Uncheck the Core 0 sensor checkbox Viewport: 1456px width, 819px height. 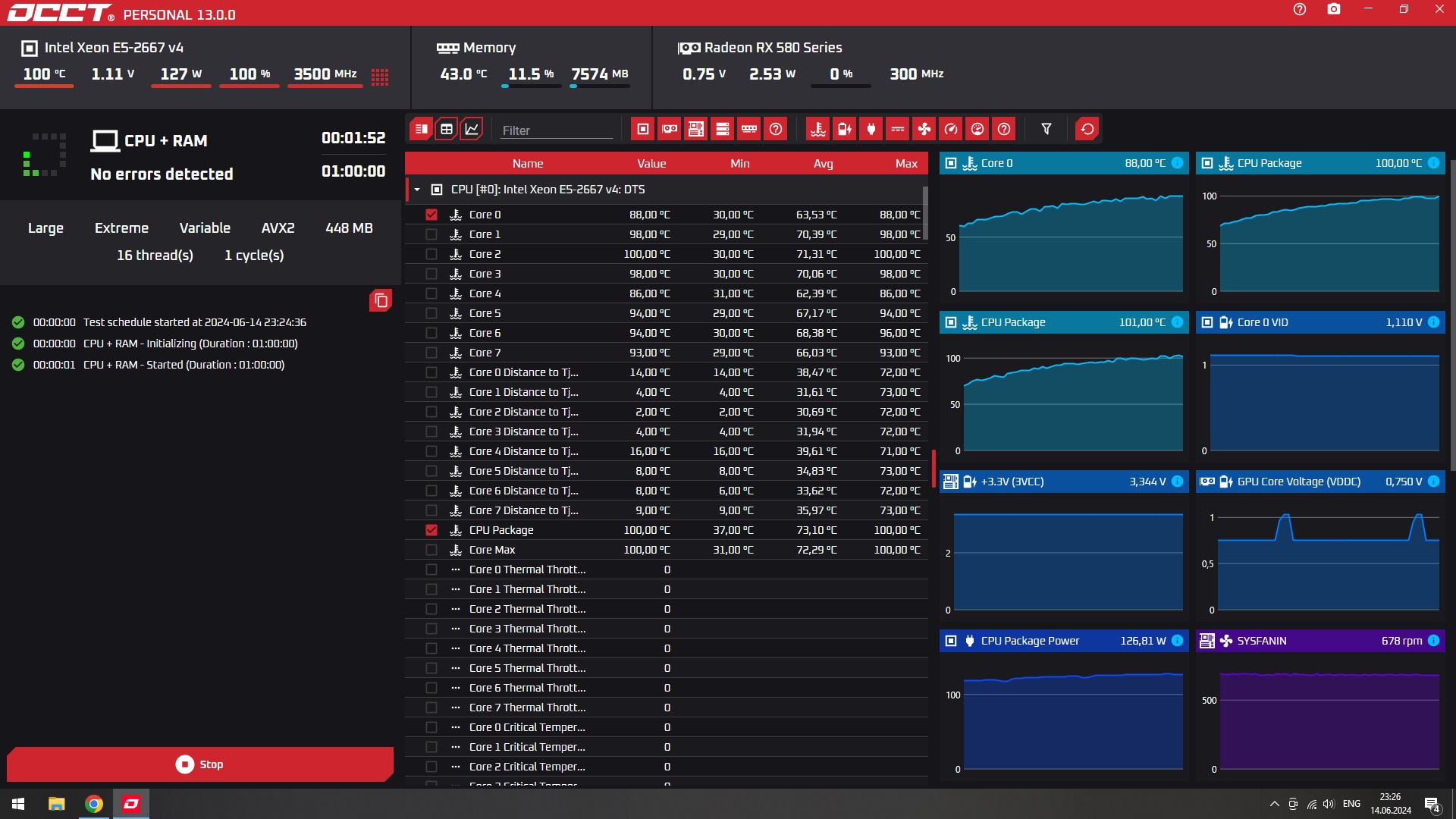tap(431, 215)
